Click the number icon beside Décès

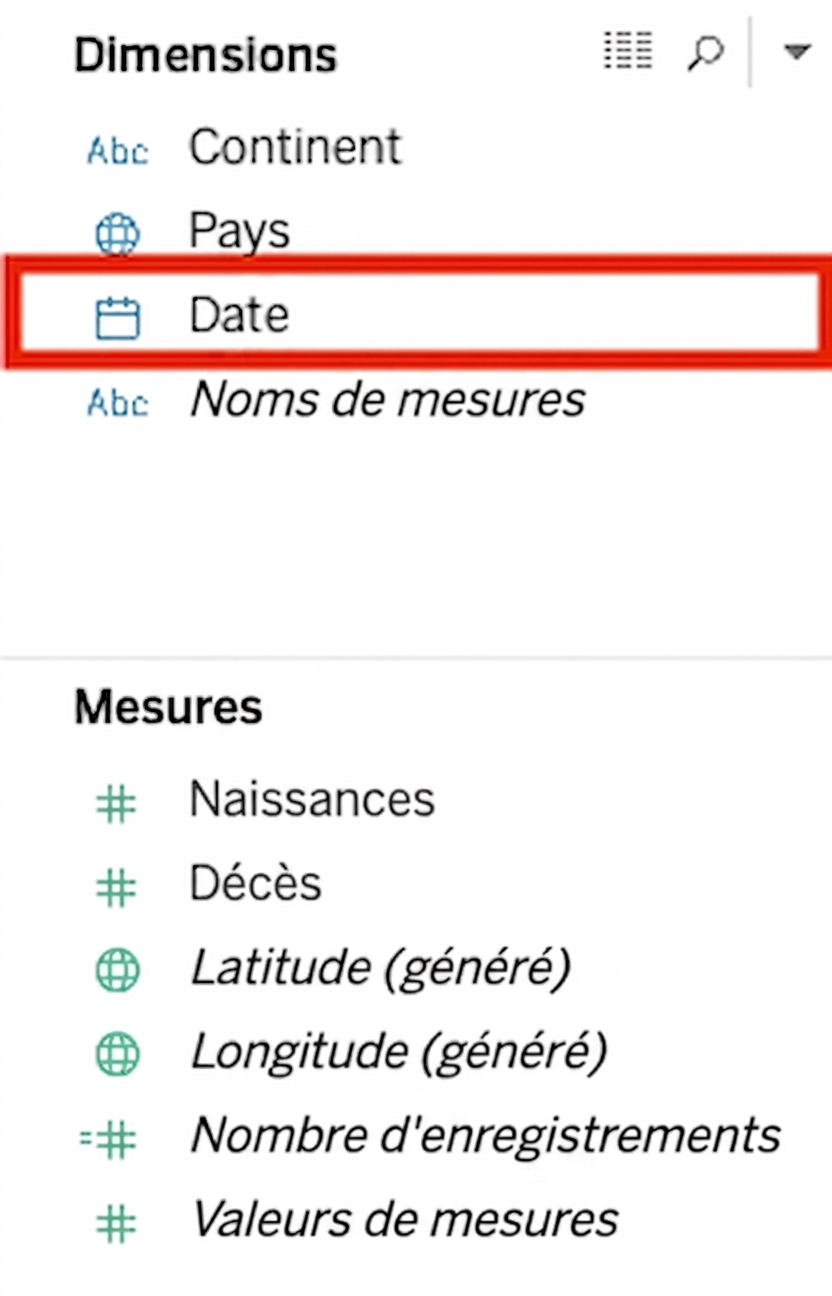pos(116,887)
